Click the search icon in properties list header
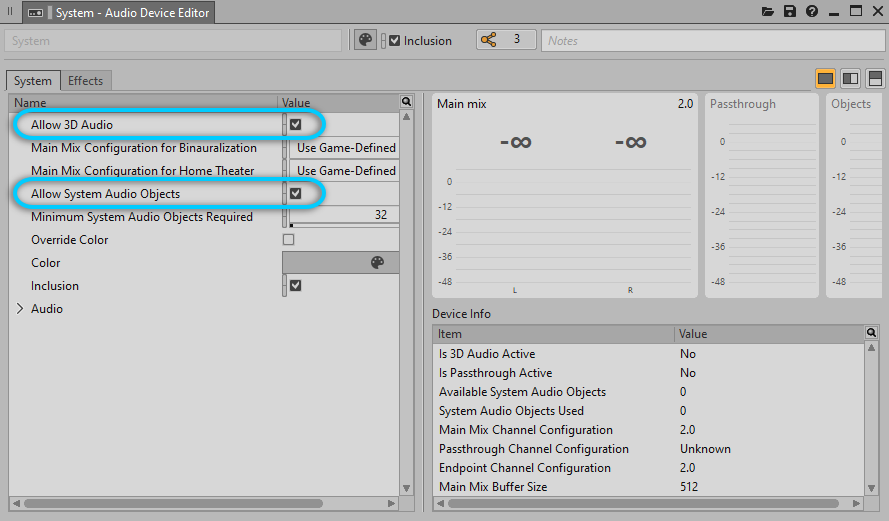 (406, 102)
